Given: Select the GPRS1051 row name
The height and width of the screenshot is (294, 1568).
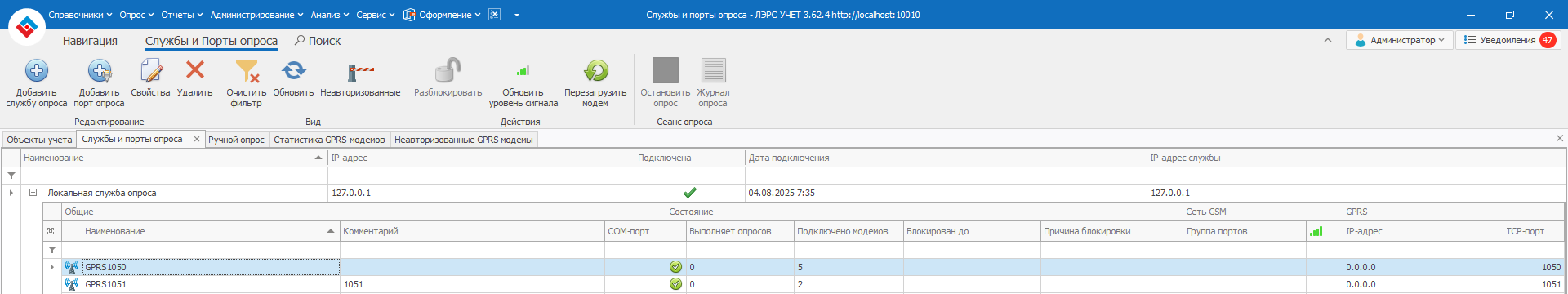Looking at the screenshot, I should 106,284.
